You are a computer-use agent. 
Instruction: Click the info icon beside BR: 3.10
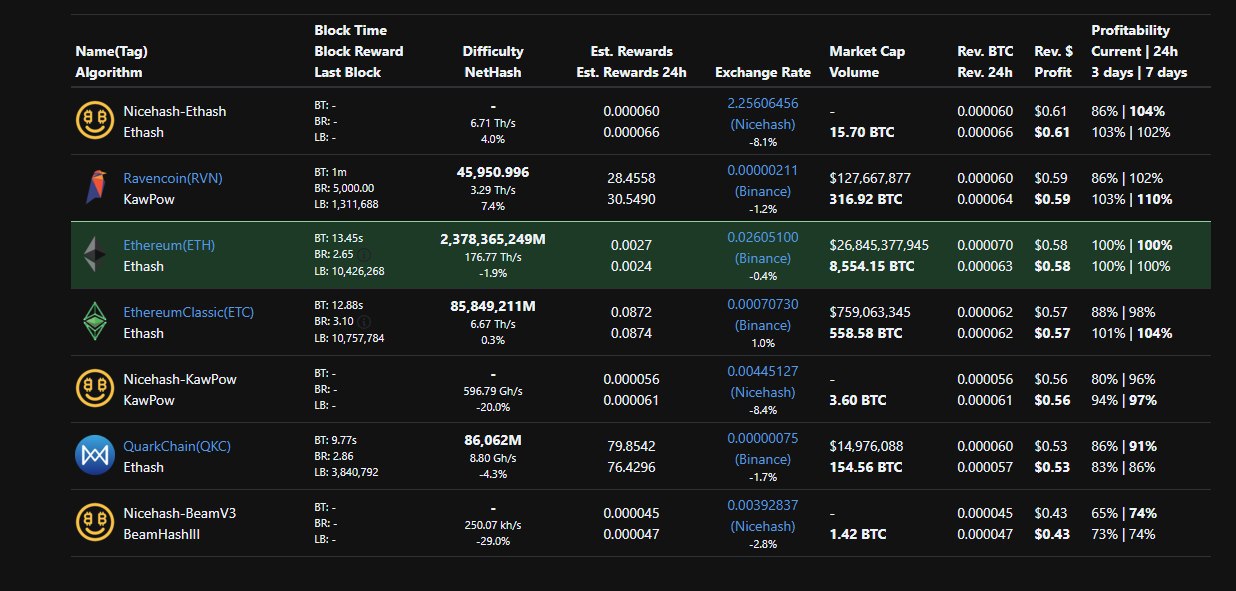tap(365, 322)
